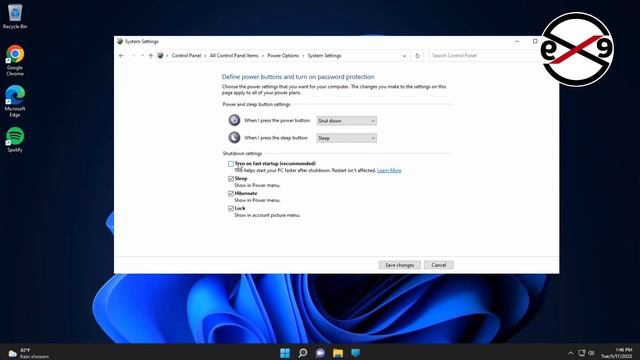
Task: Uncheck the Sleep checkbox
Action: 231,179
